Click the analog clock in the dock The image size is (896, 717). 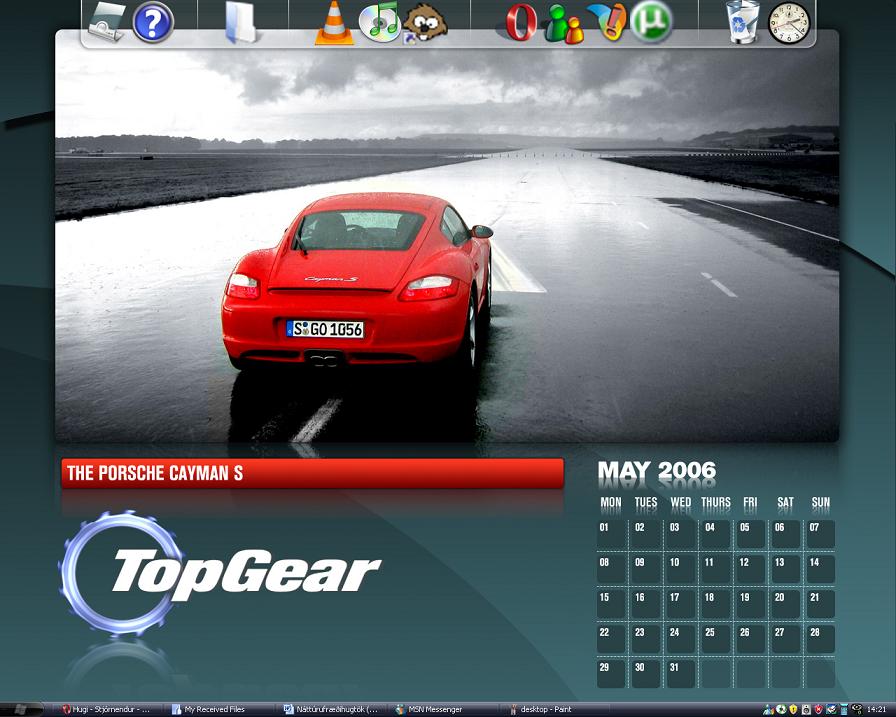[x=789, y=23]
